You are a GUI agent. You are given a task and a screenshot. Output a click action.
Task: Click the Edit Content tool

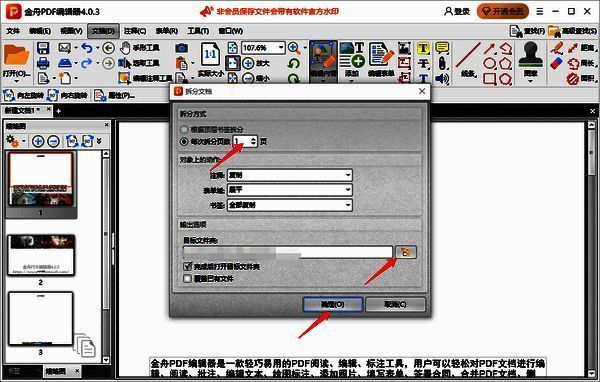[323, 61]
